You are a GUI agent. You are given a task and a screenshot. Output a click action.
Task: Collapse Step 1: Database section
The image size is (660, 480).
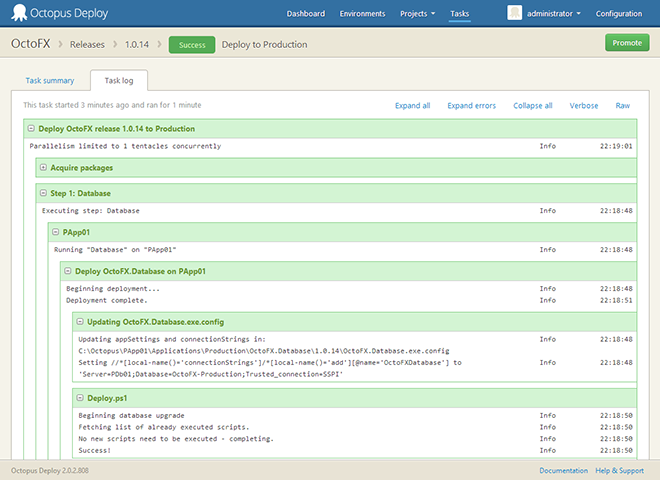point(43,193)
